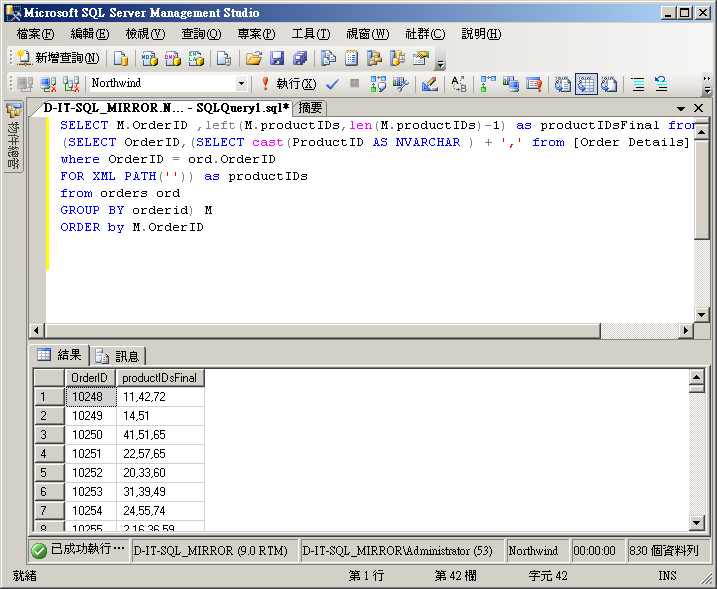Click the results grid scroll down arrow
717x589 pixels.
(696, 523)
